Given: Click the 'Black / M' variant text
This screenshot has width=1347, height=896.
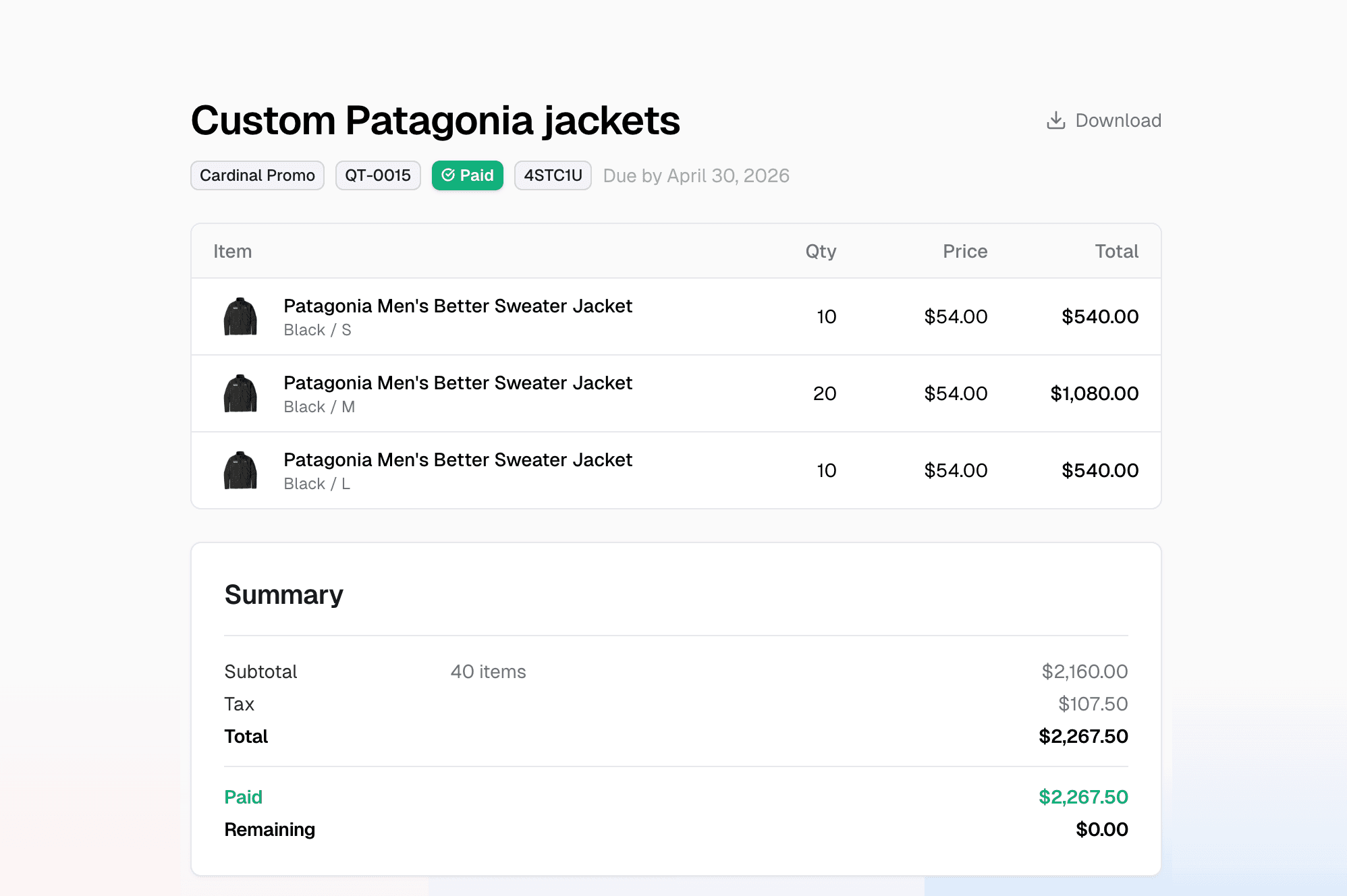Looking at the screenshot, I should tap(319, 407).
